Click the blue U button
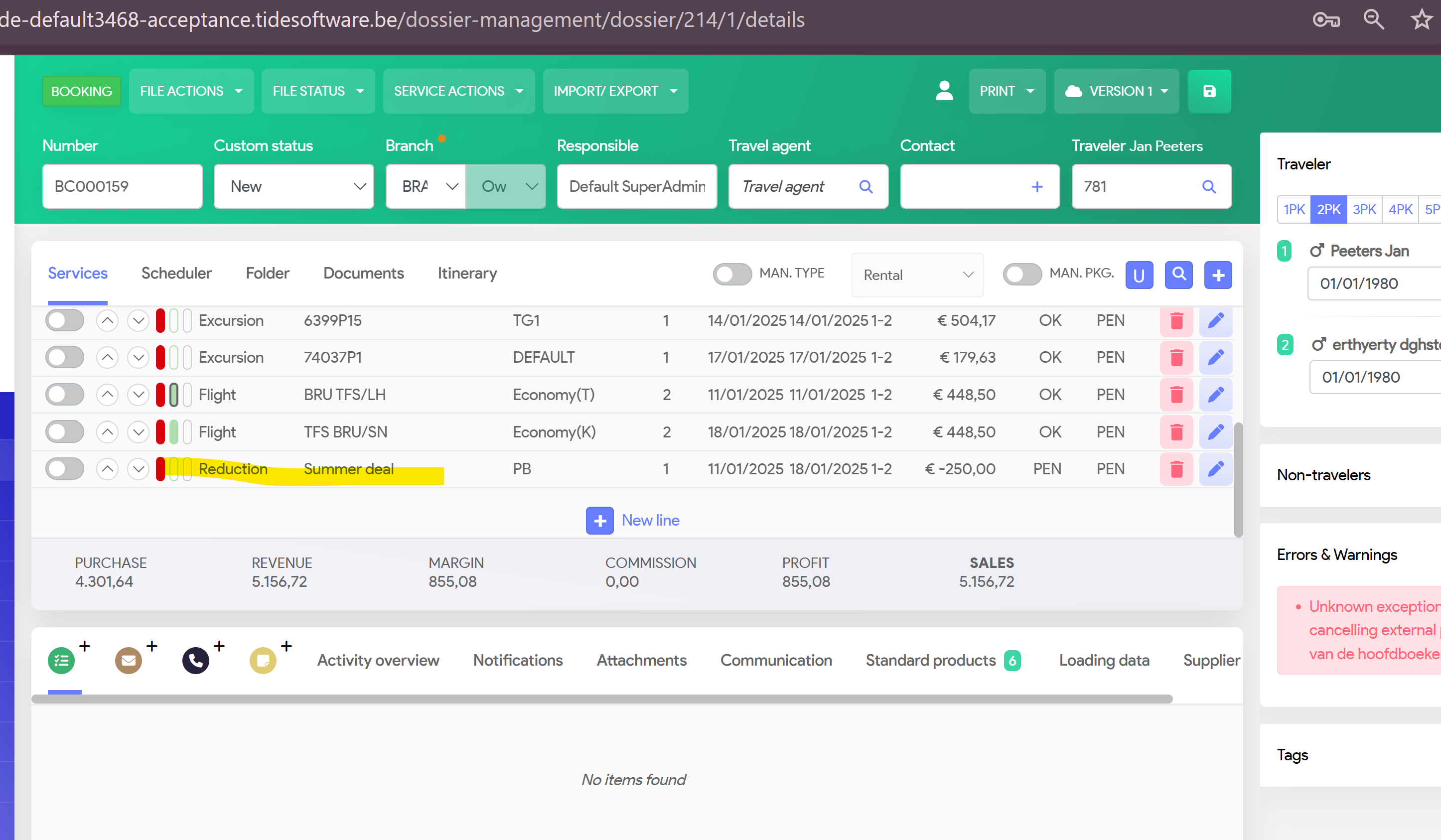 (1139, 275)
